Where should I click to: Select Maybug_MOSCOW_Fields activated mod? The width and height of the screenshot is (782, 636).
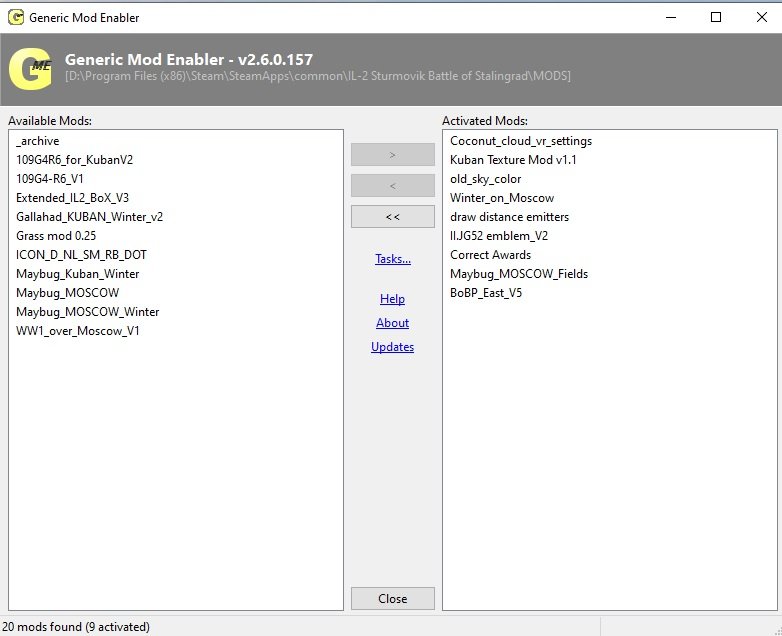pos(519,274)
